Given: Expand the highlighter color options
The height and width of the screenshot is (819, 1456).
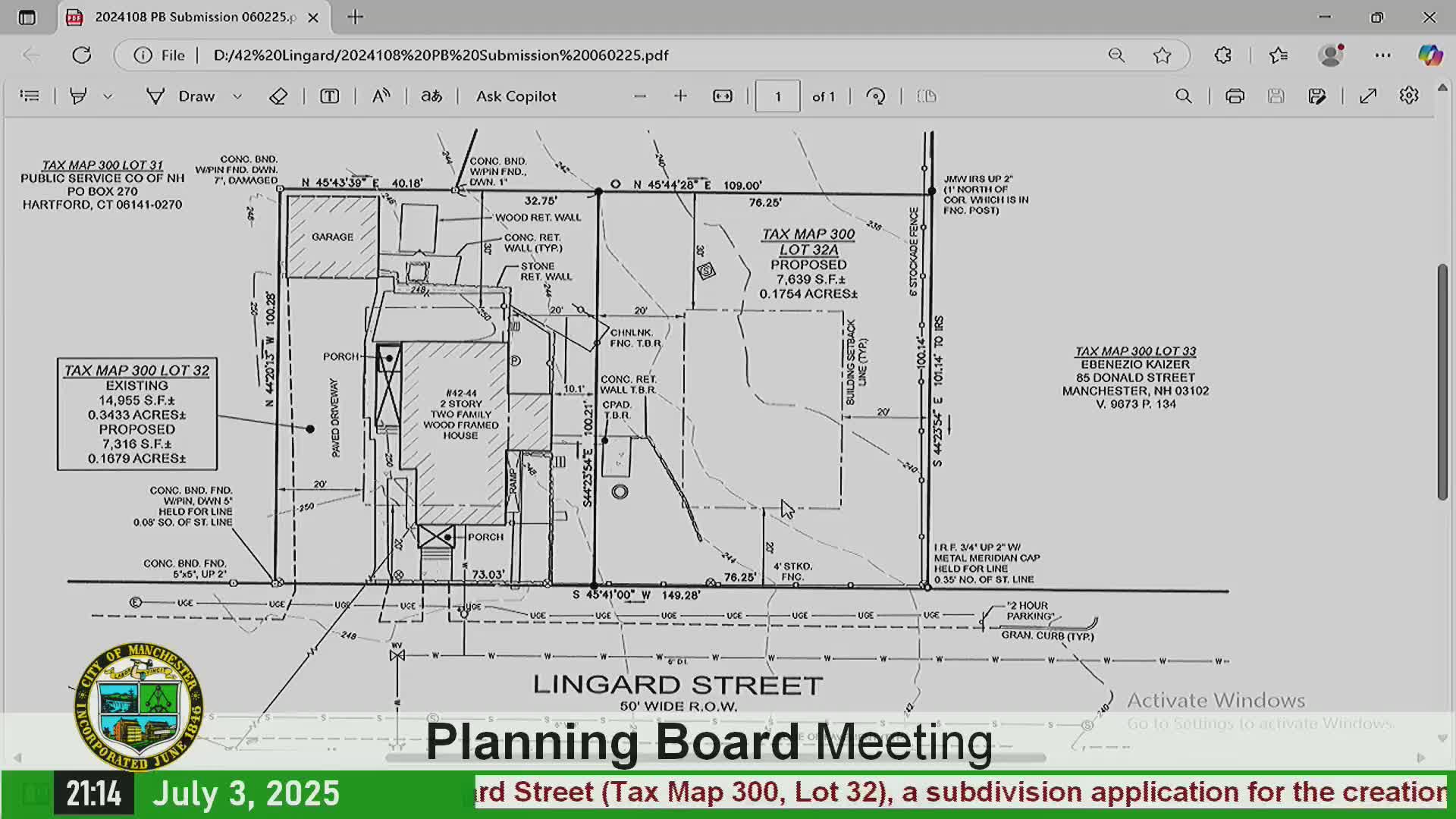Looking at the screenshot, I should pyautogui.click(x=108, y=96).
